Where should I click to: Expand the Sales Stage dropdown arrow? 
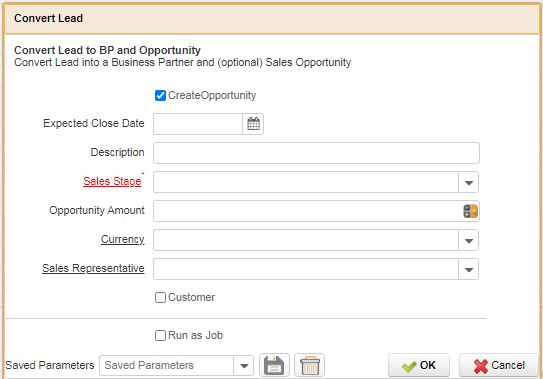469,182
